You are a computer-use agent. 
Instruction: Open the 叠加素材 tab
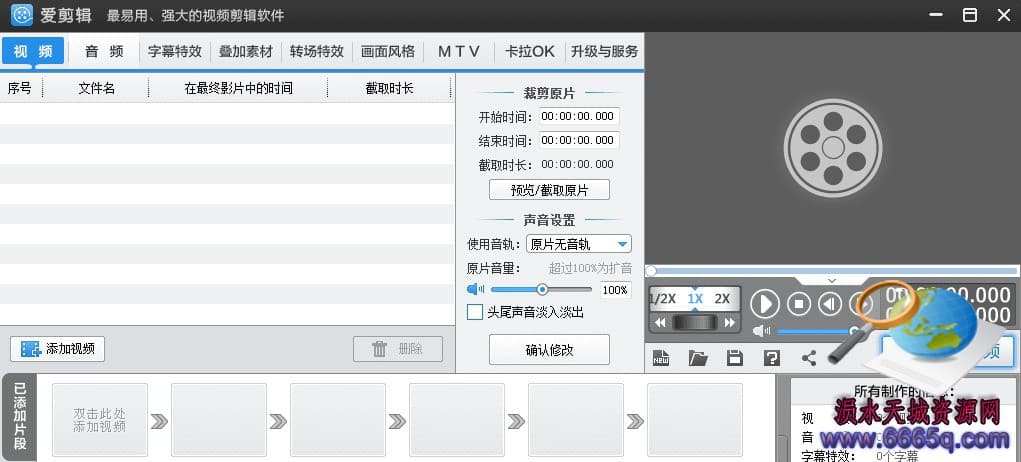coord(245,51)
